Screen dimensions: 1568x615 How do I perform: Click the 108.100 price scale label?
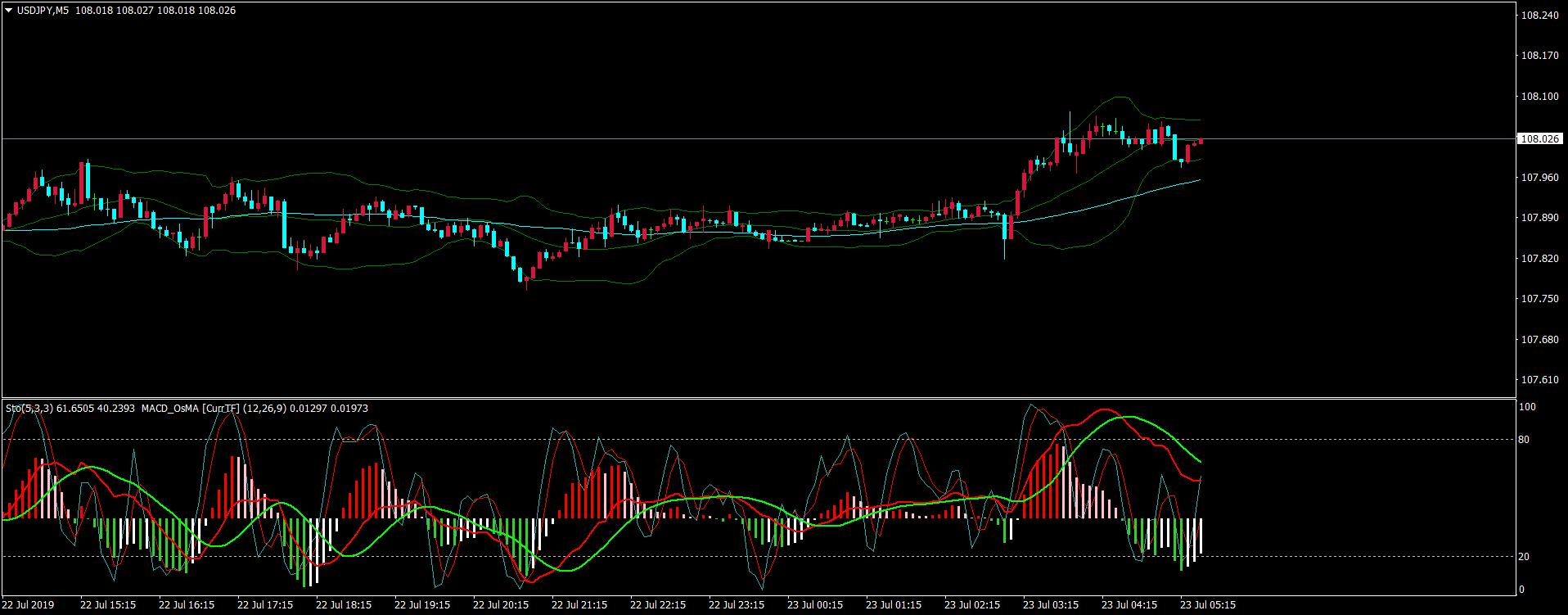click(x=1539, y=96)
